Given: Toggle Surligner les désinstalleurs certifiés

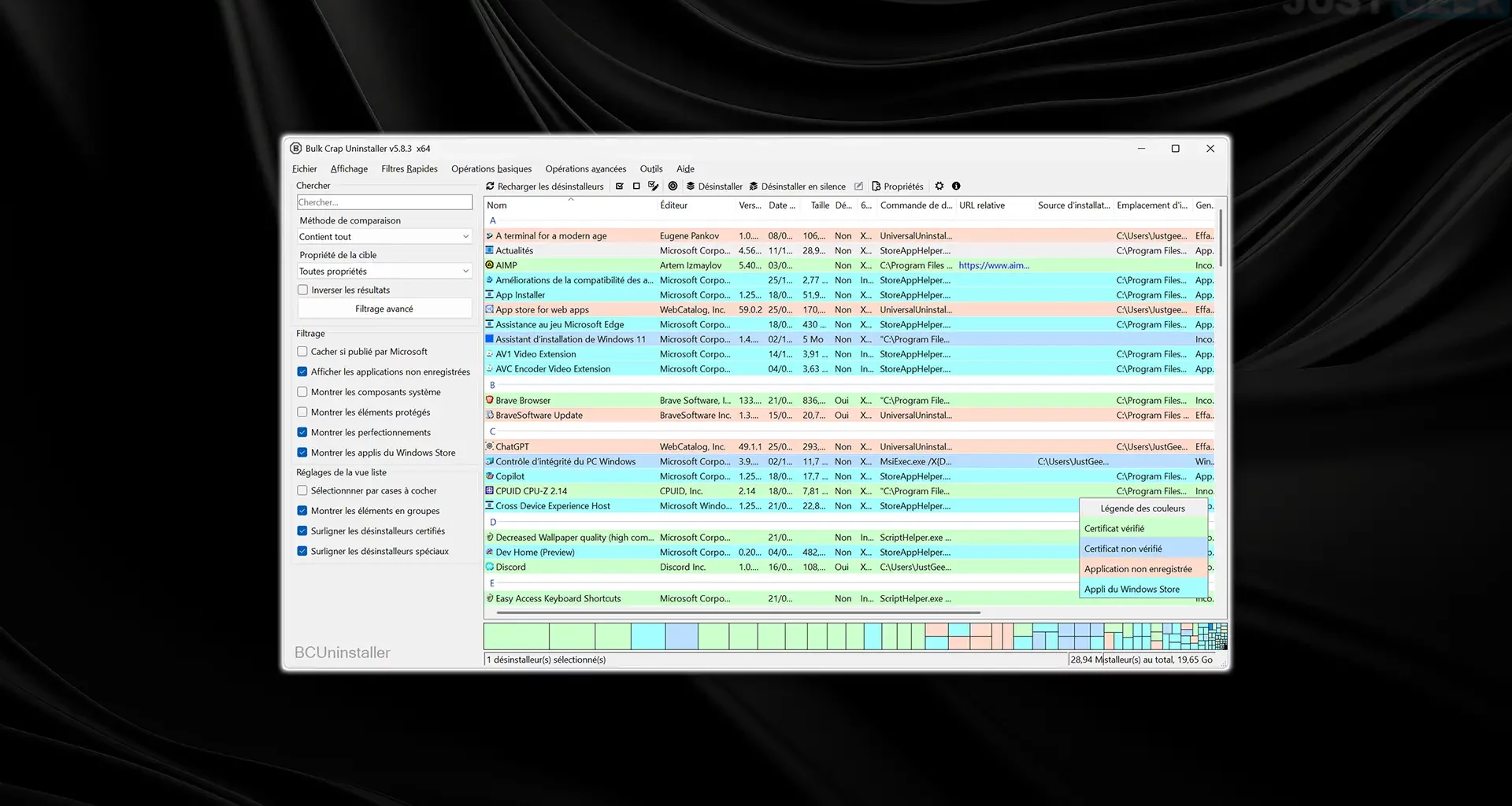Looking at the screenshot, I should (x=302, y=531).
